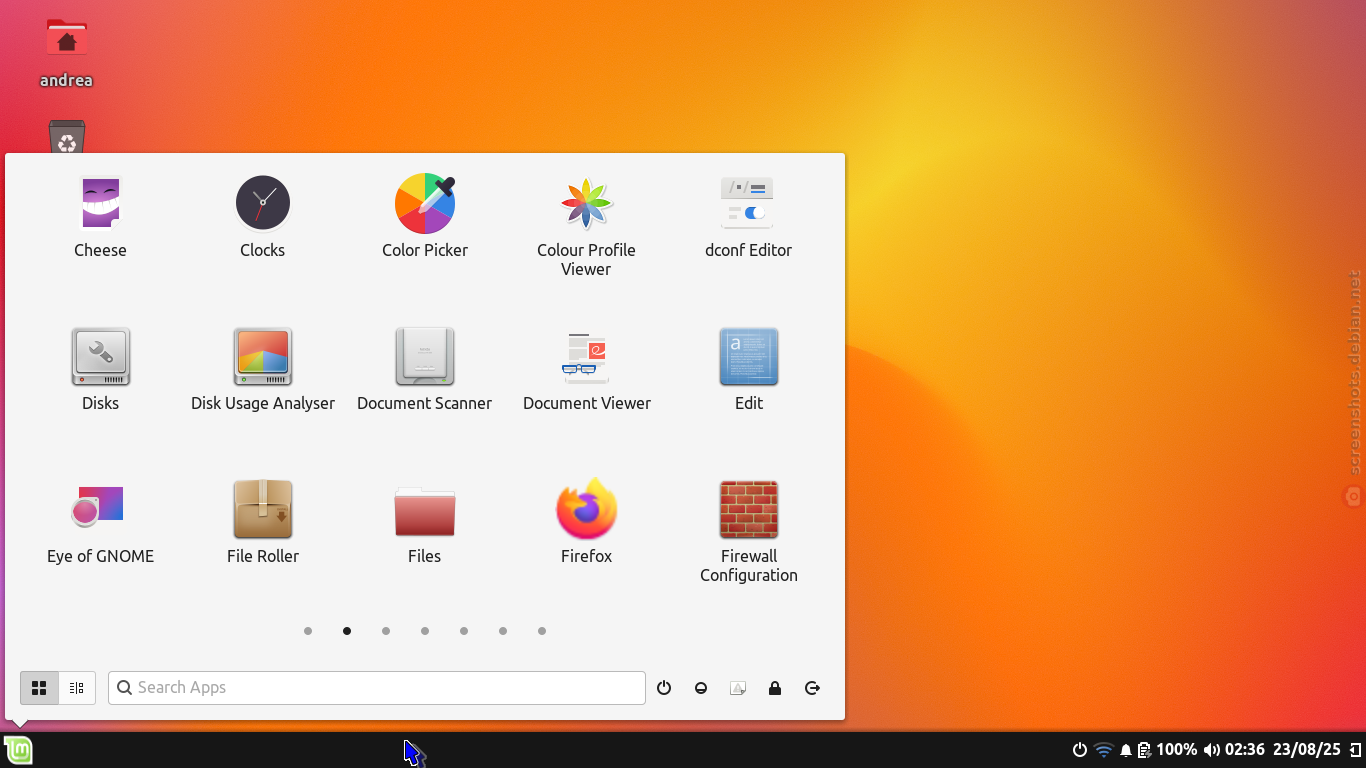This screenshot has width=1366, height=768.
Task: Open the Linux Mint menu button on panel
Action: [18, 749]
